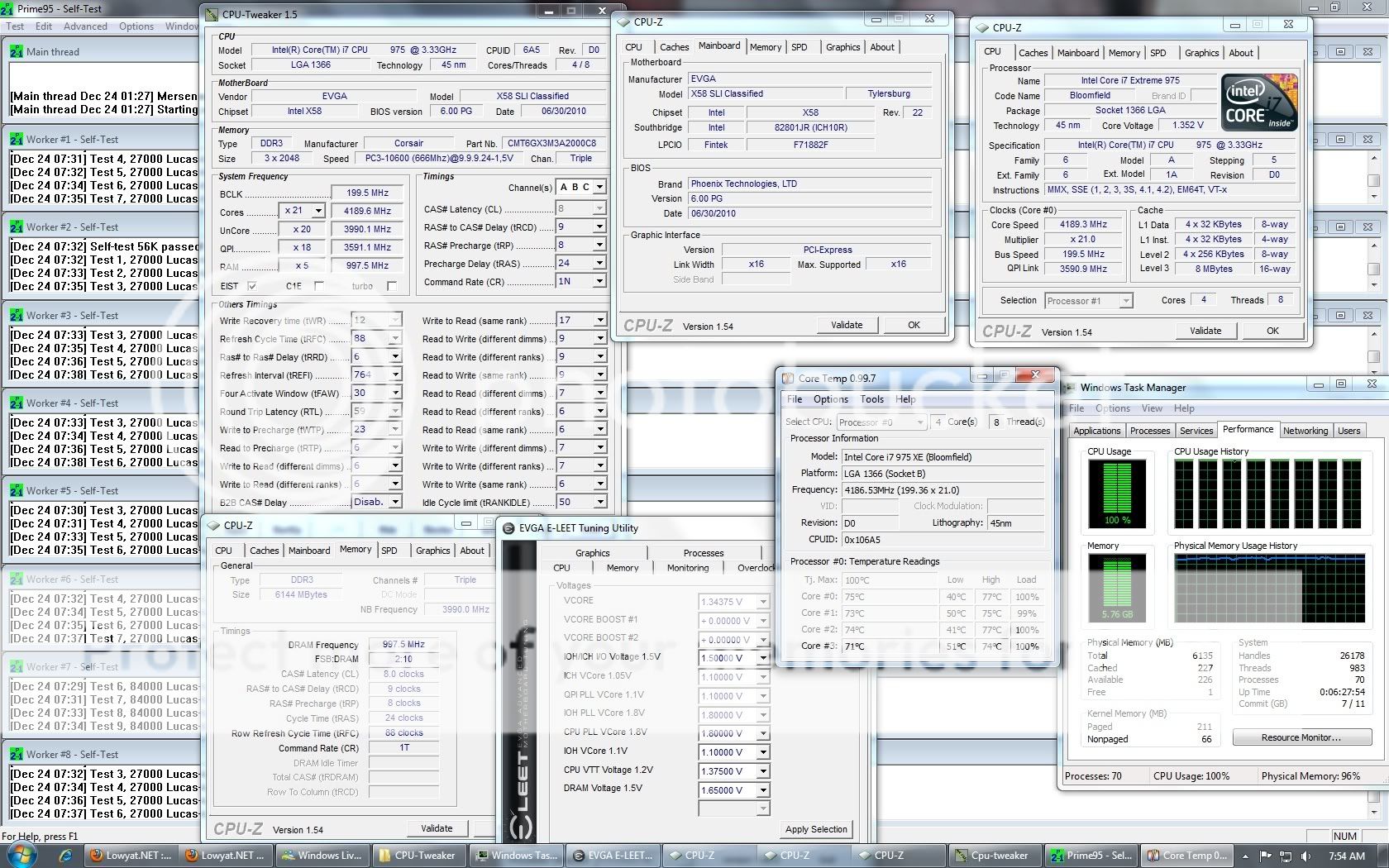Click the volume speaker tray icon
This screenshot has width=1389, height=868.
(x=1305, y=856)
